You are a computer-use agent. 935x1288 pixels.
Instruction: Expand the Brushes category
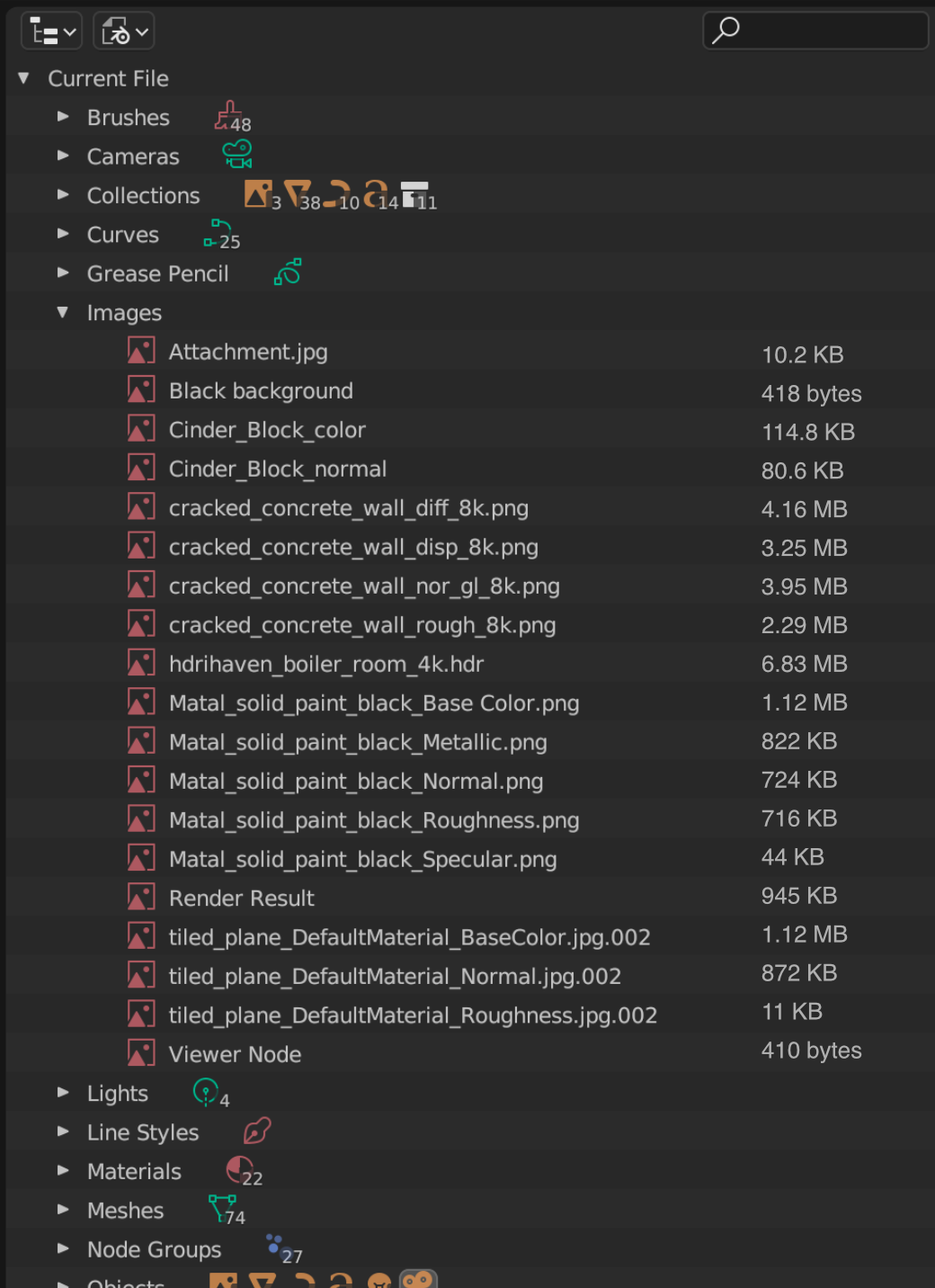(x=63, y=117)
